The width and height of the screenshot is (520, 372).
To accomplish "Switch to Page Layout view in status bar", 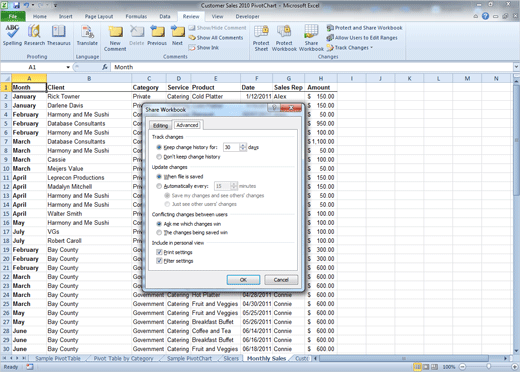I will coord(426,367).
